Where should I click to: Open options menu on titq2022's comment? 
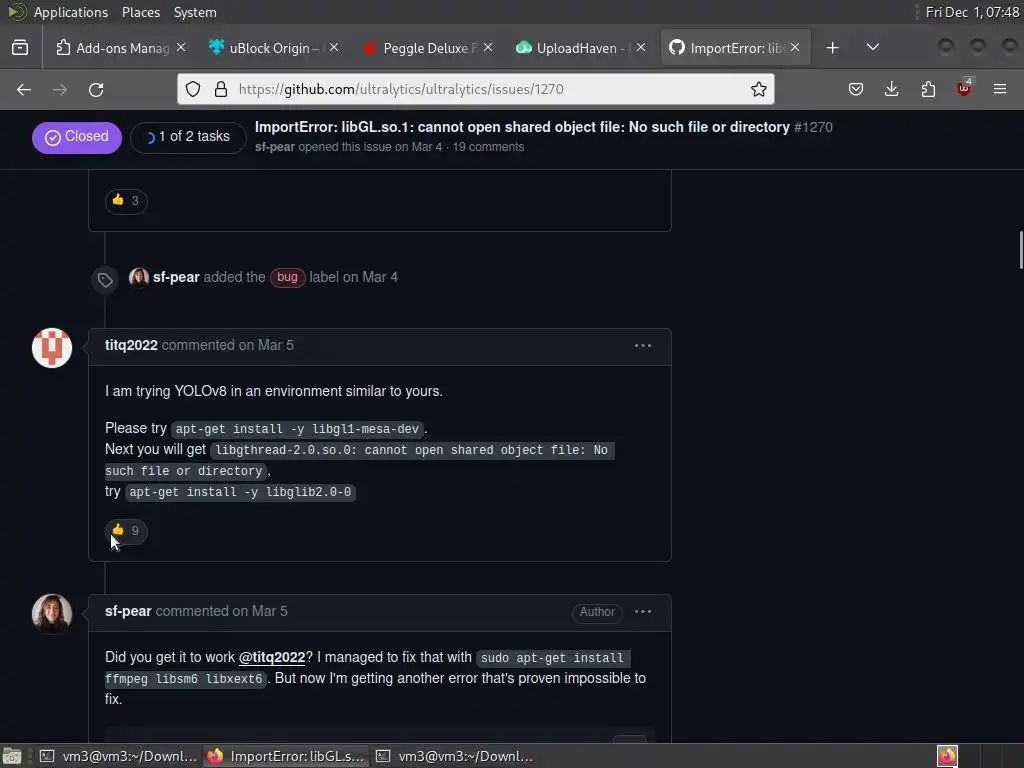tap(643, 345)
